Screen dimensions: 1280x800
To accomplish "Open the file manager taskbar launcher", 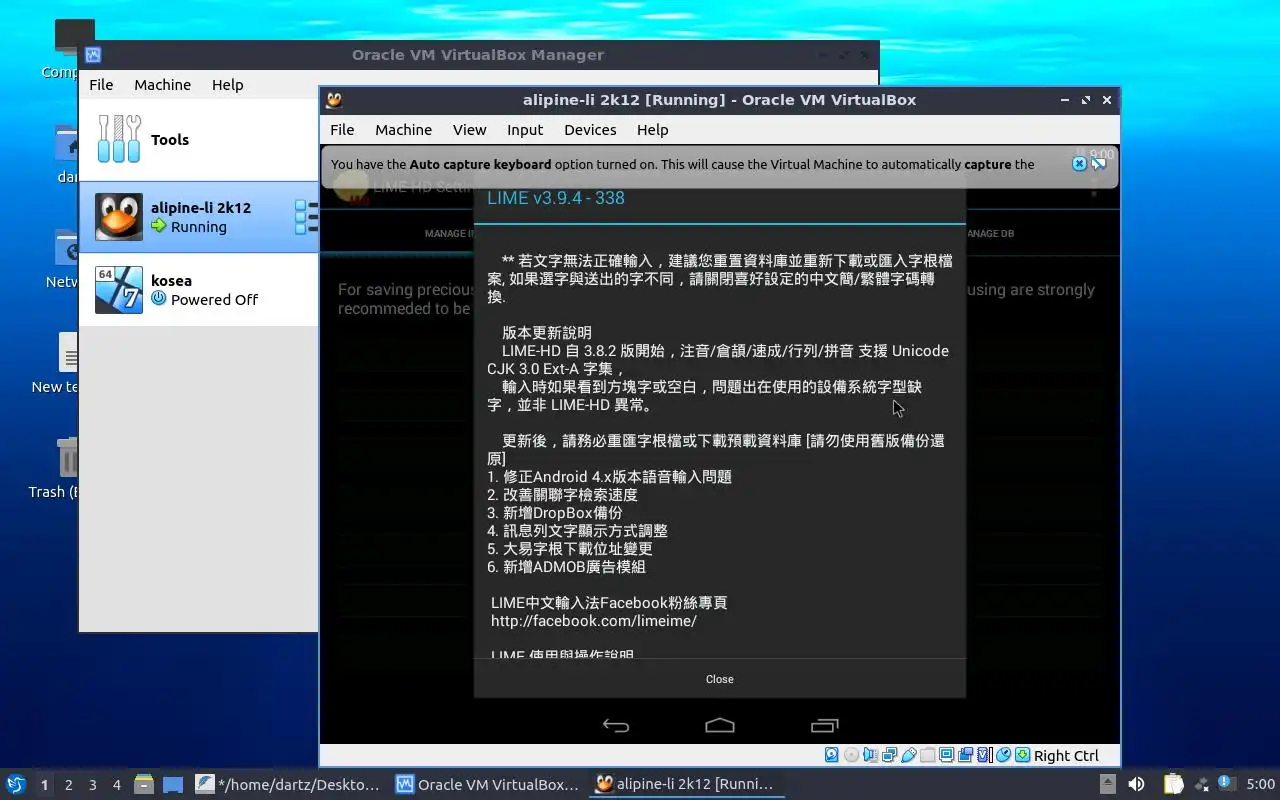I will [x=144, y=785].
